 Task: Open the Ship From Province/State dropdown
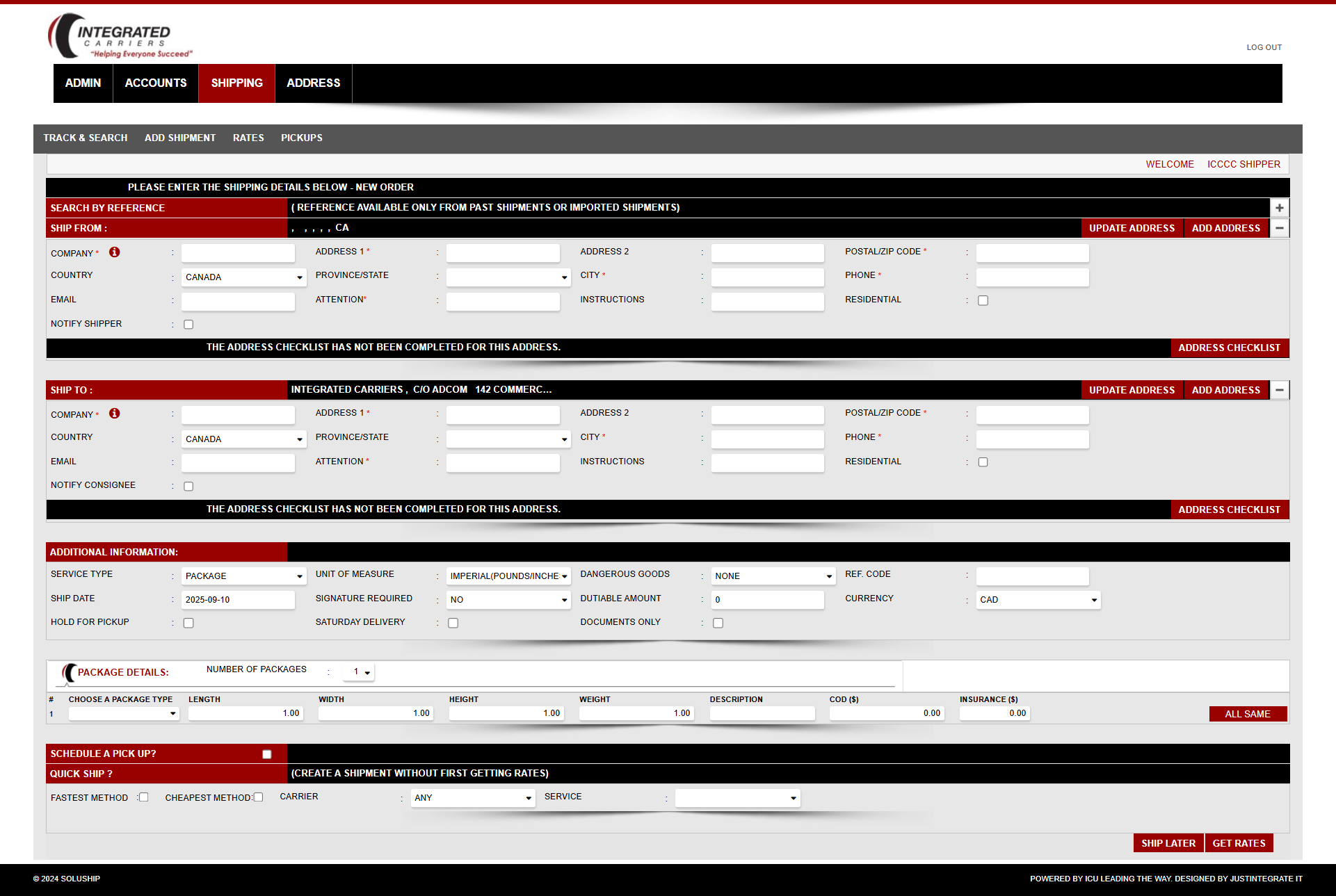point(508,277)
